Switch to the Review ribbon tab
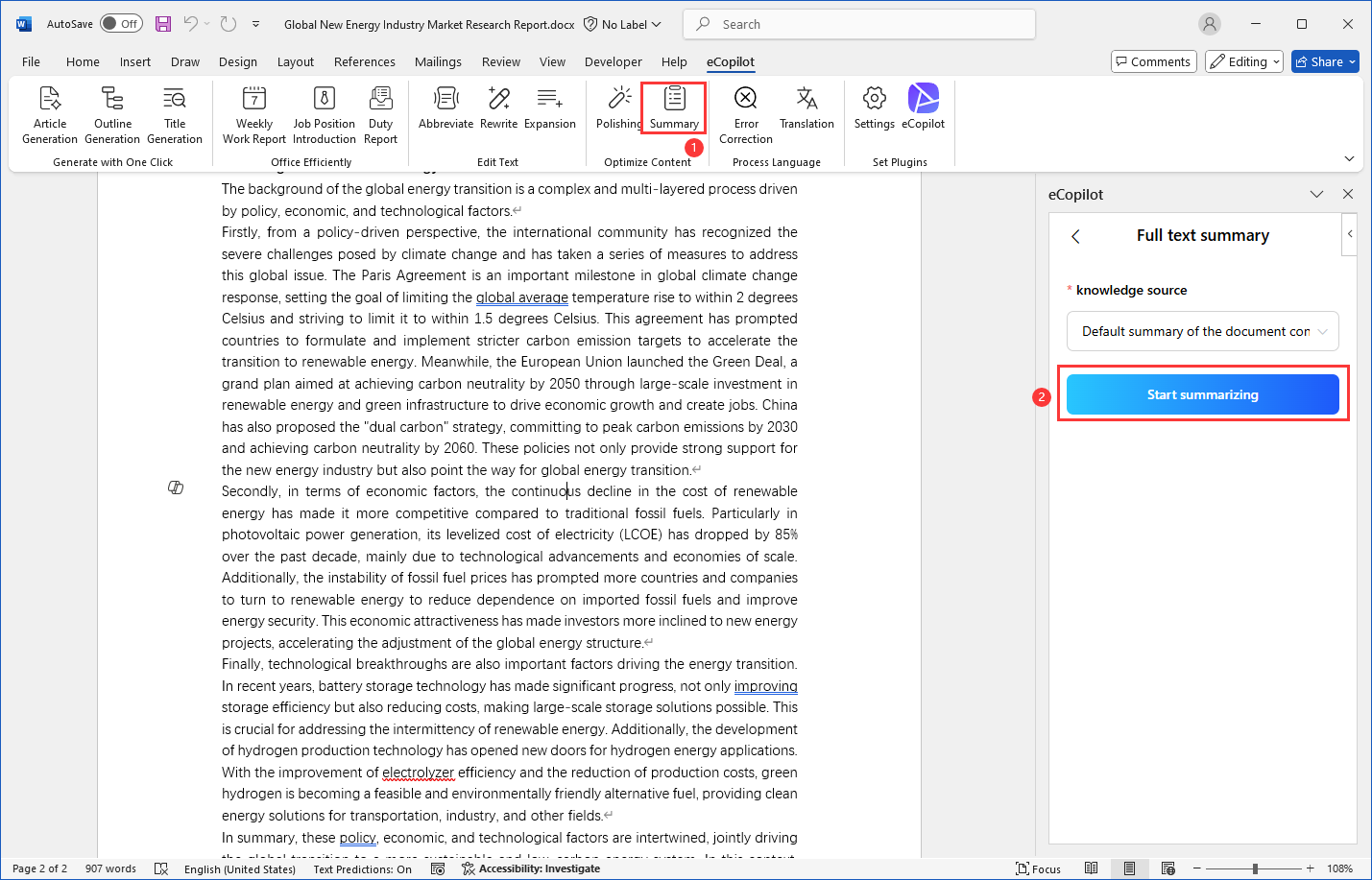The width and height of the screenshot is (1372, 880). pyautogui.click(x=500, y=61)
